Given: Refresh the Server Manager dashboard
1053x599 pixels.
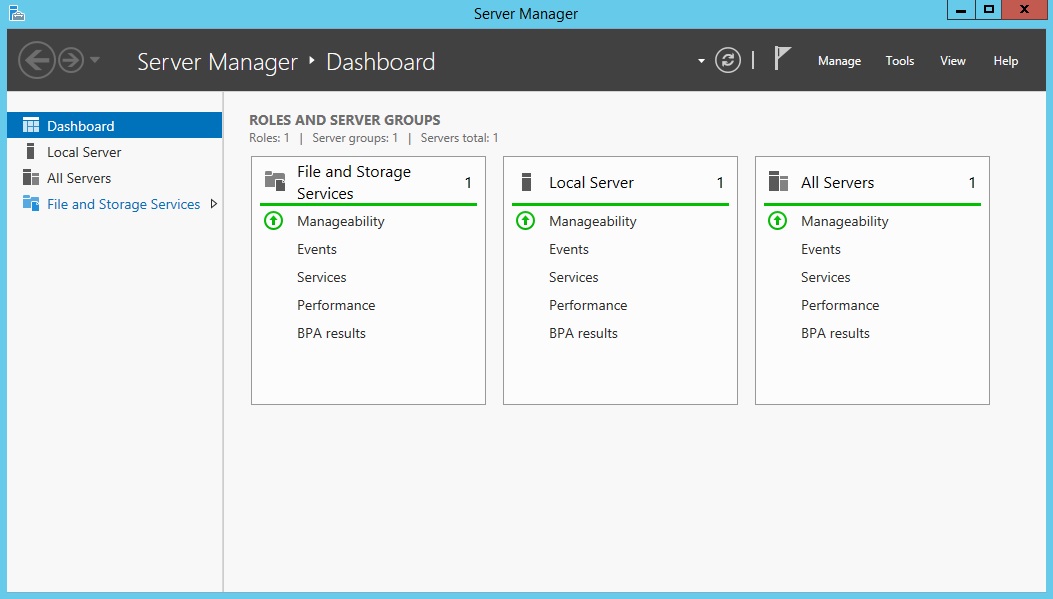Looking at the screenshot, I should click(x=728, y=61).
